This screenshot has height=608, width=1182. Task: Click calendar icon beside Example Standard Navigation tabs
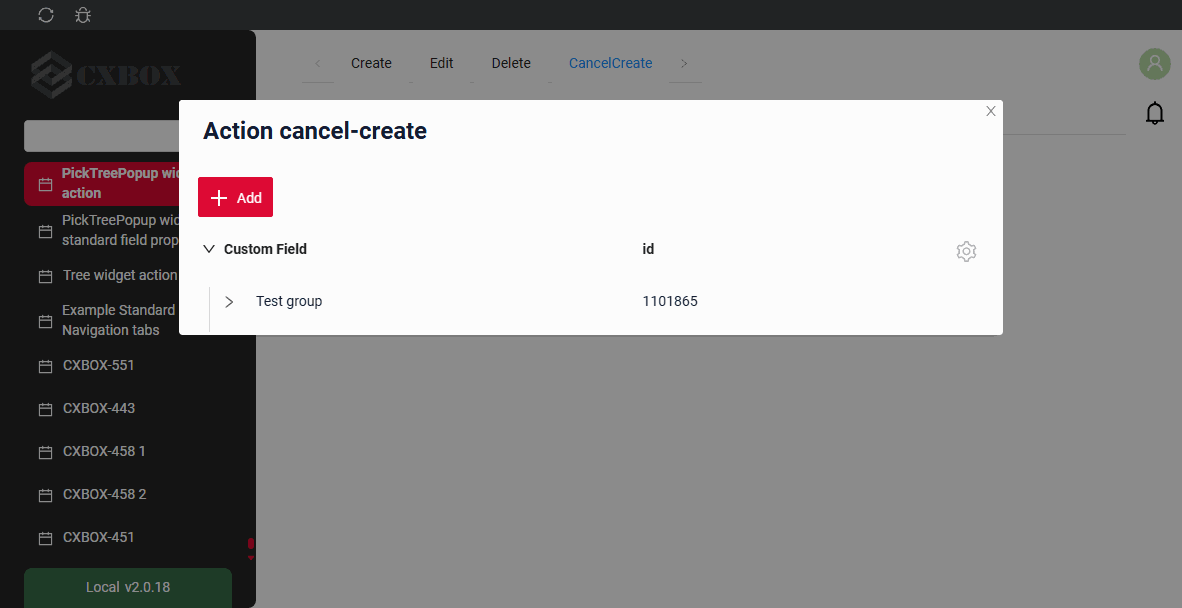coord(45,321)
